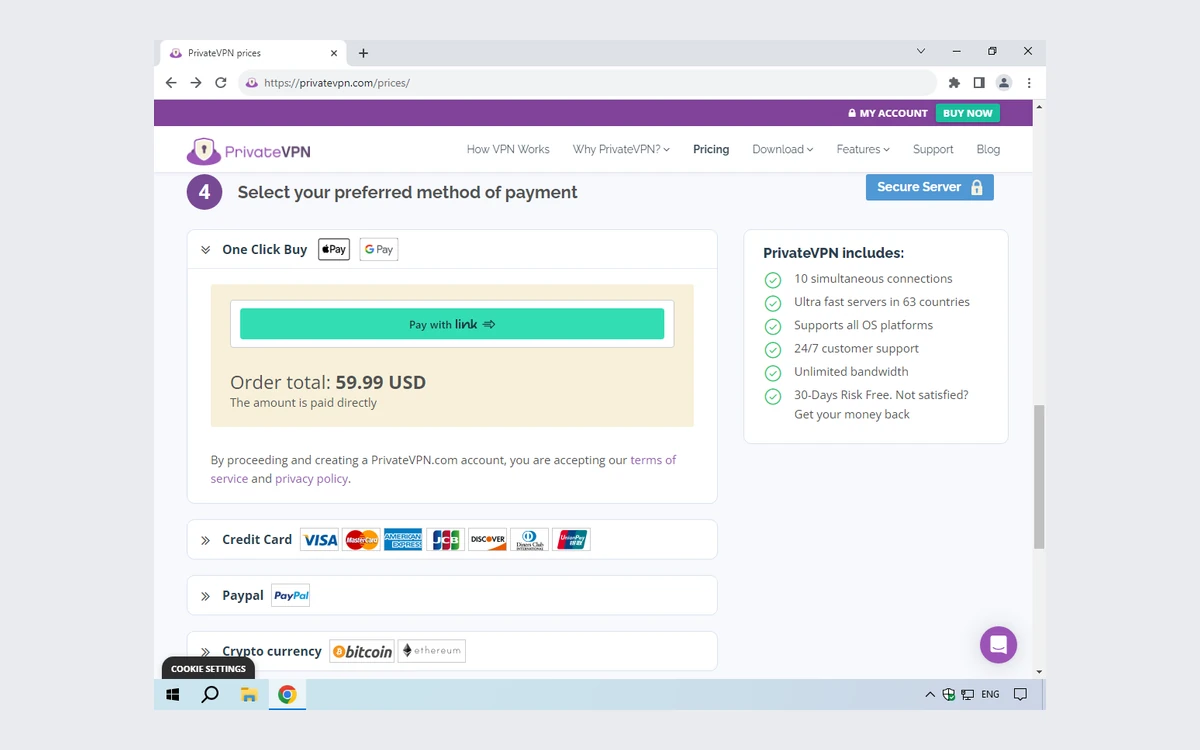Click '10 simultaneous connections' text
The height and width of the screenshot is (750, 1200).
873,279
